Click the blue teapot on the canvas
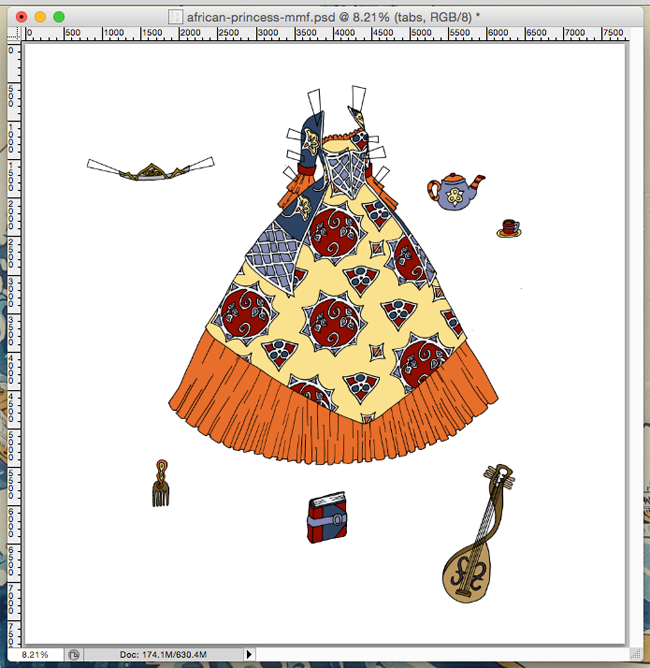The image size is (650, 668). (456, 192)
